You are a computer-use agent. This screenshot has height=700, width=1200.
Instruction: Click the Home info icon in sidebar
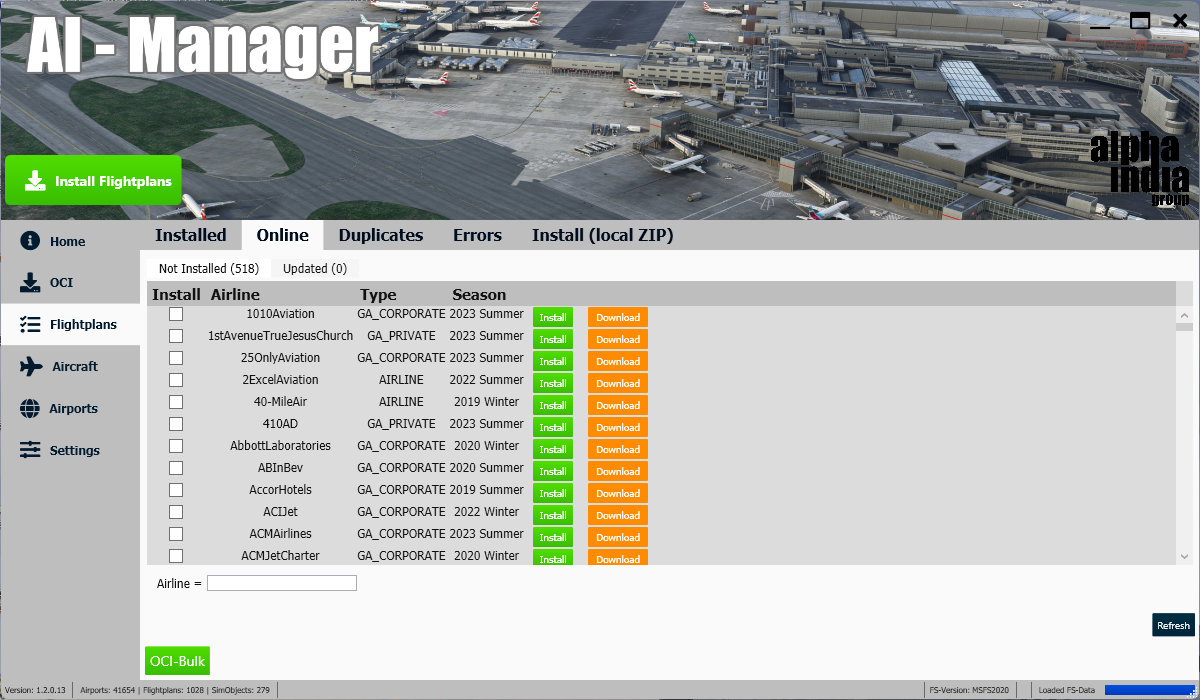coord(30,241)
